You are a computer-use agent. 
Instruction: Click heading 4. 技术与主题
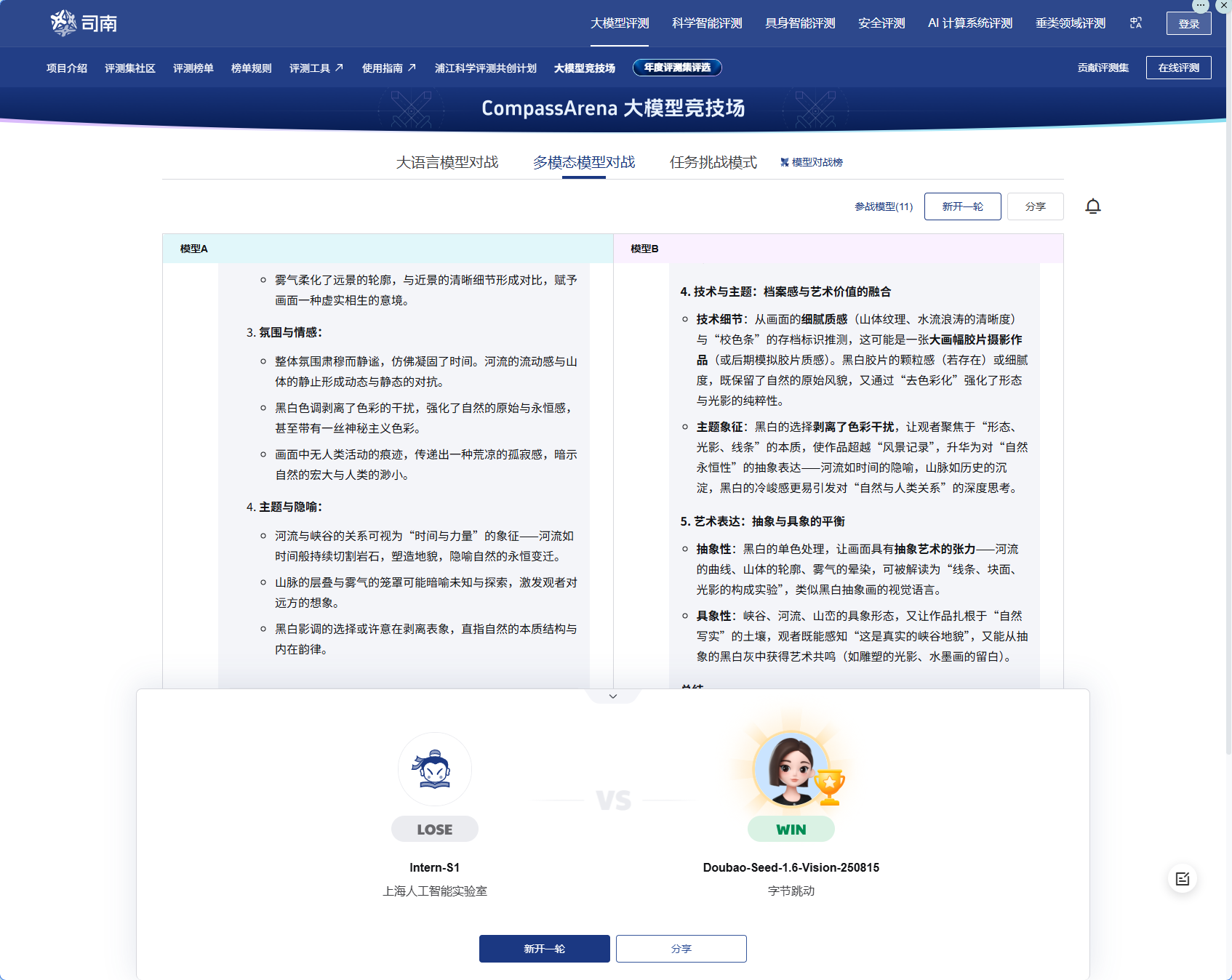click(x=785, y=292)
